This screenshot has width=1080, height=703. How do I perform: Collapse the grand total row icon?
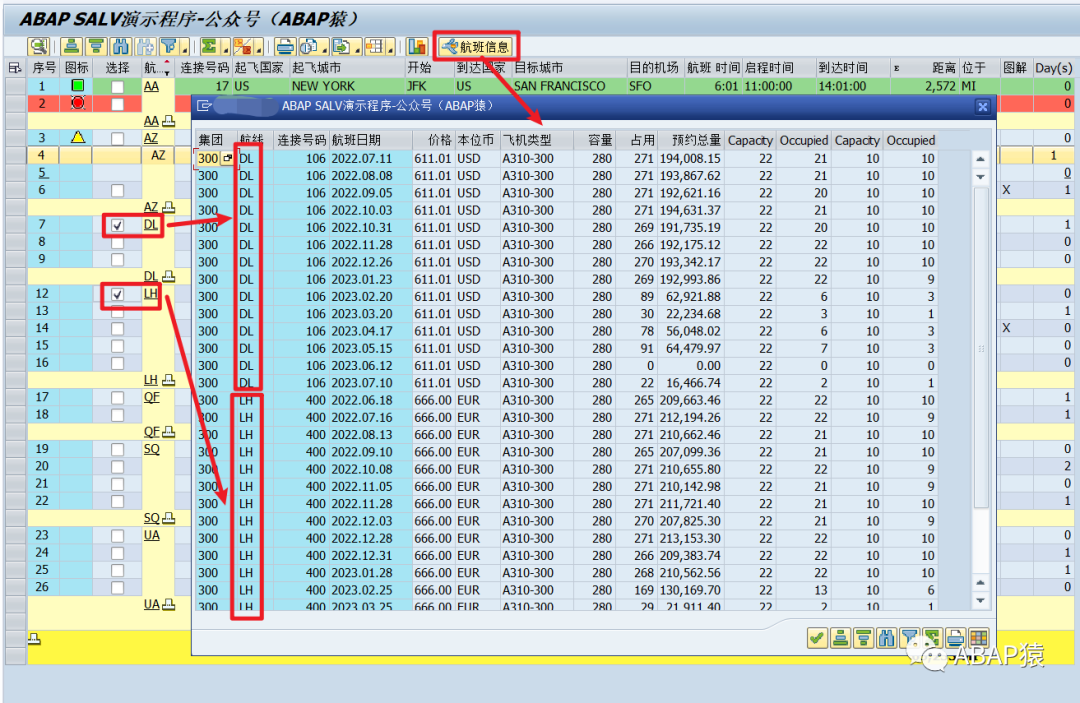(34, 639)
